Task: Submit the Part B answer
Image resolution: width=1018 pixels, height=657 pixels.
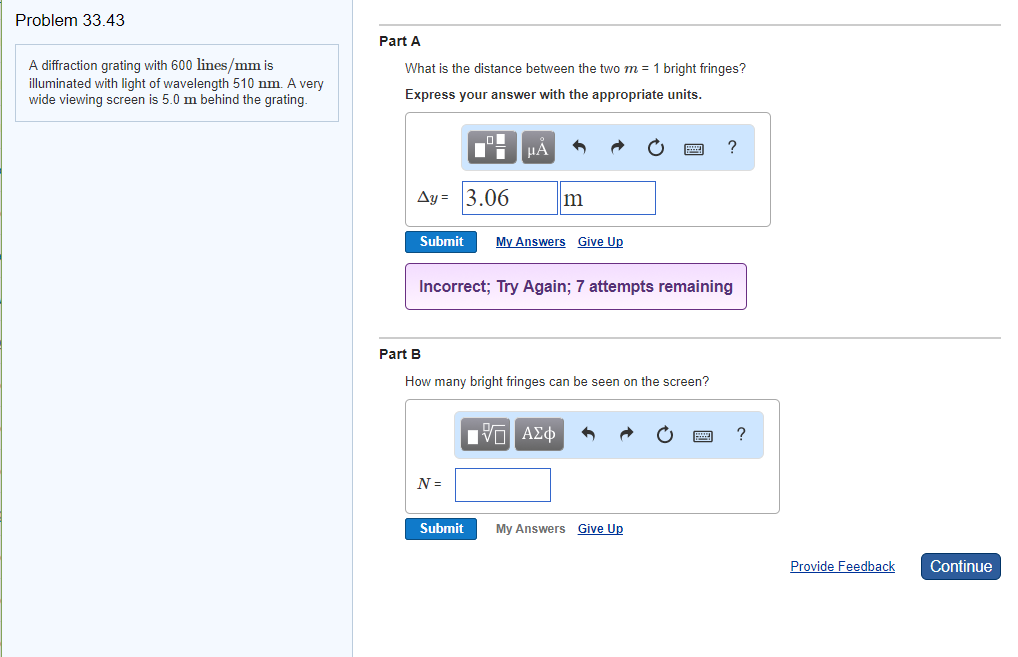Action: pyautogui.click(x=441, y=529)
